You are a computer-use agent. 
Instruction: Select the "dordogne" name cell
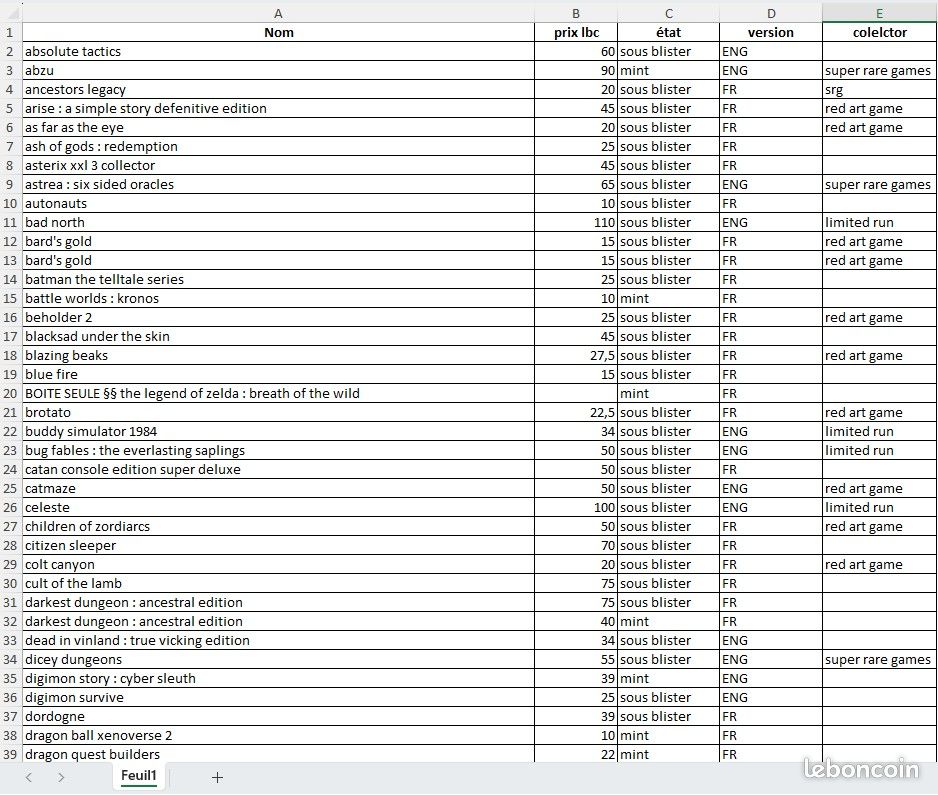point(278,717)
